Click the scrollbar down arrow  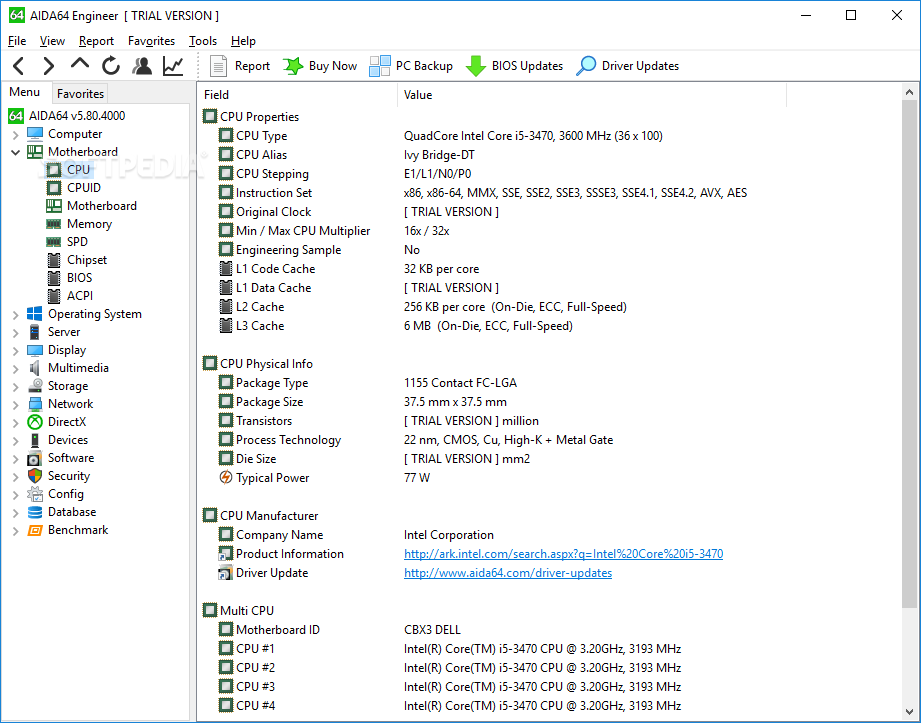tap(909, 712)
